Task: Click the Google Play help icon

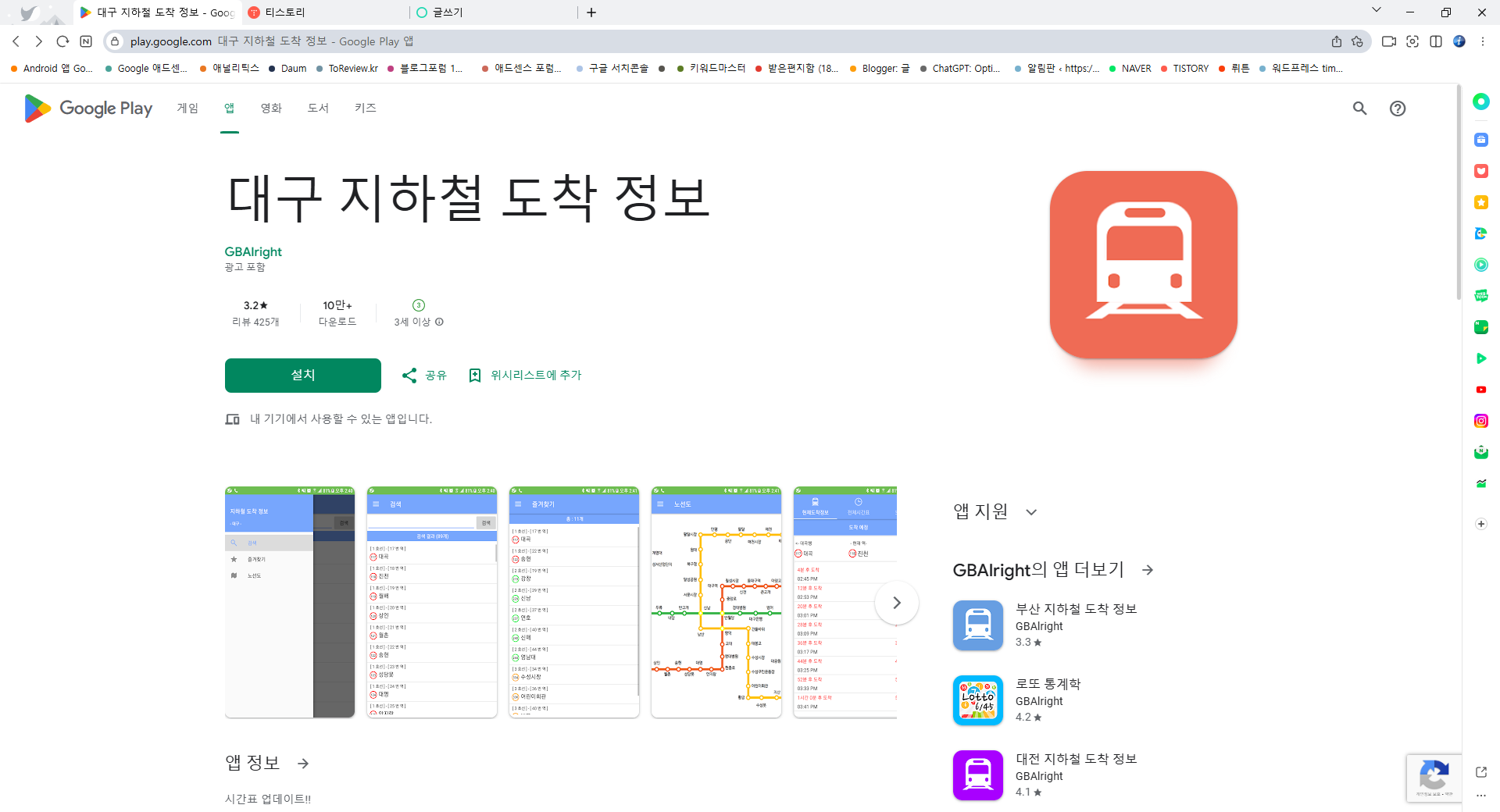Action: tap(1398, 109)
